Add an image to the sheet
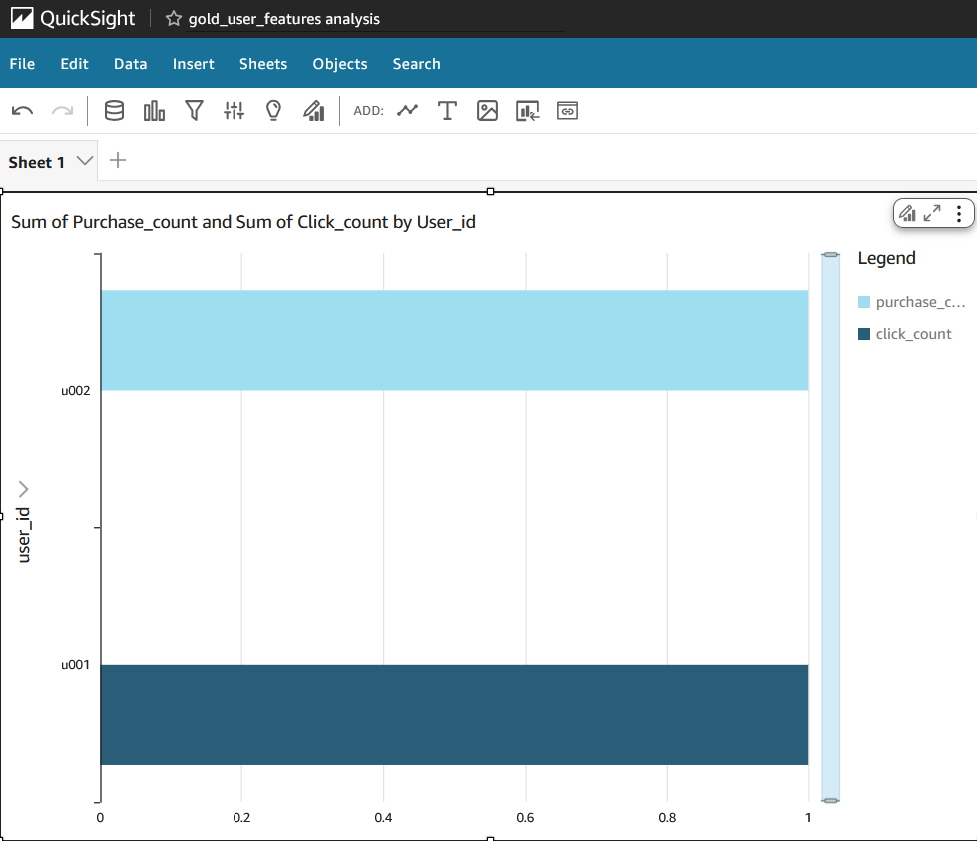Image resolution: width=977 pixels, height=841 pixels. click(487, 111)
